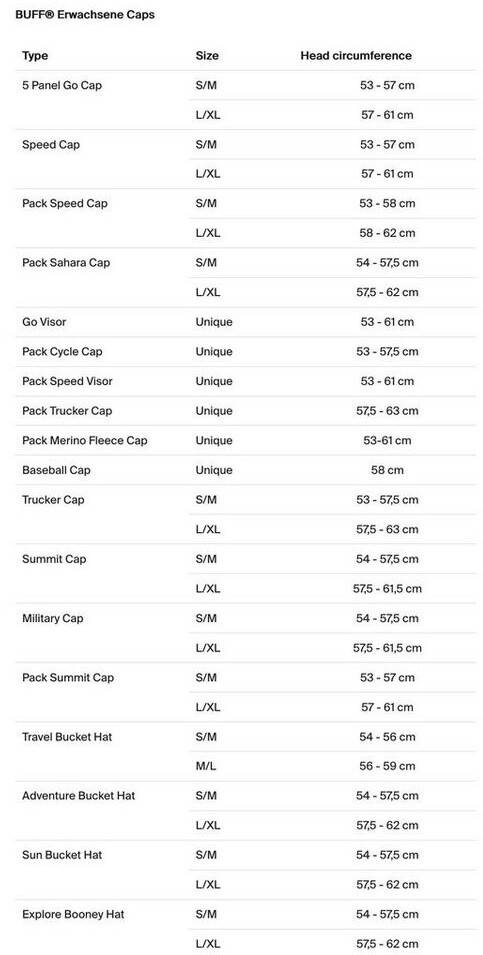Click the 'Pack Sahara Cap' label
The width and height of the screenshot is (483, 955).
[66, 263]
